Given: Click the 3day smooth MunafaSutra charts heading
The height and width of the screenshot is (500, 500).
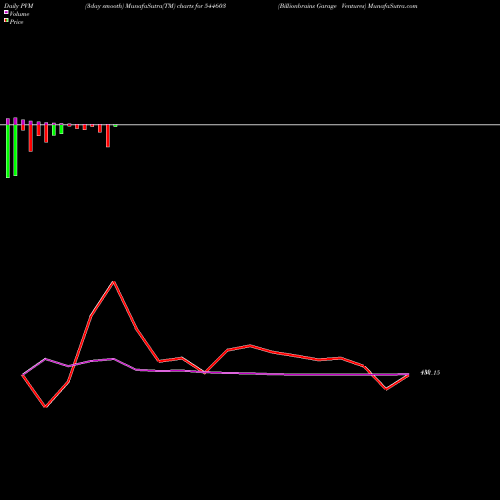Looking at the screenshot, I should click(x=156, y=6).
